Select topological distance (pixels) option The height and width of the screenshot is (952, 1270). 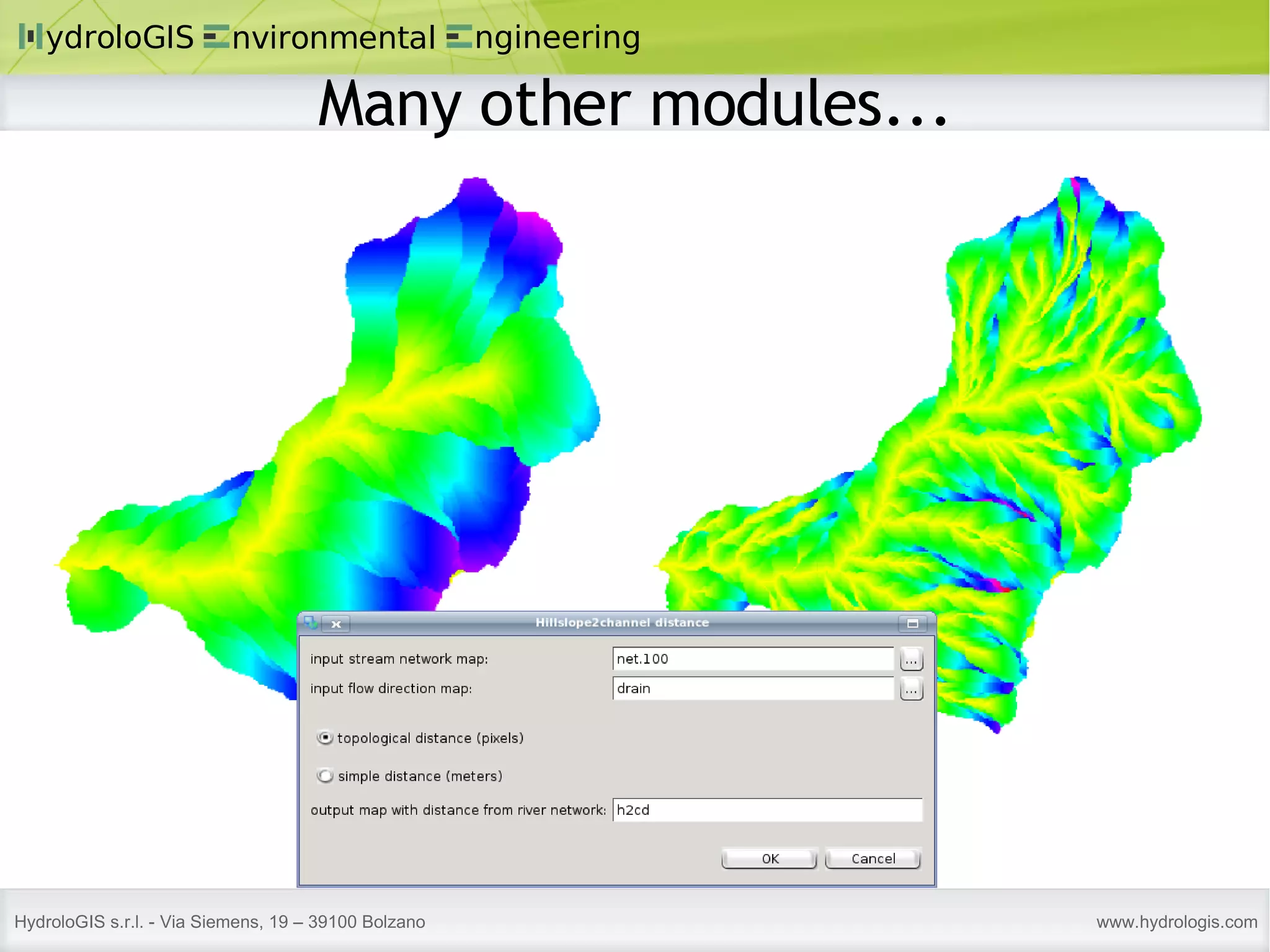325,738
